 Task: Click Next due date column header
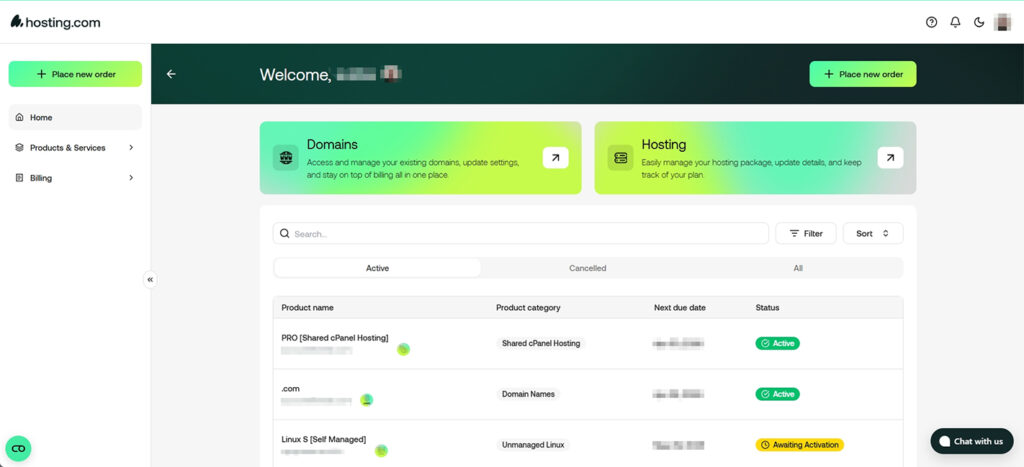[x=680, y=308]
